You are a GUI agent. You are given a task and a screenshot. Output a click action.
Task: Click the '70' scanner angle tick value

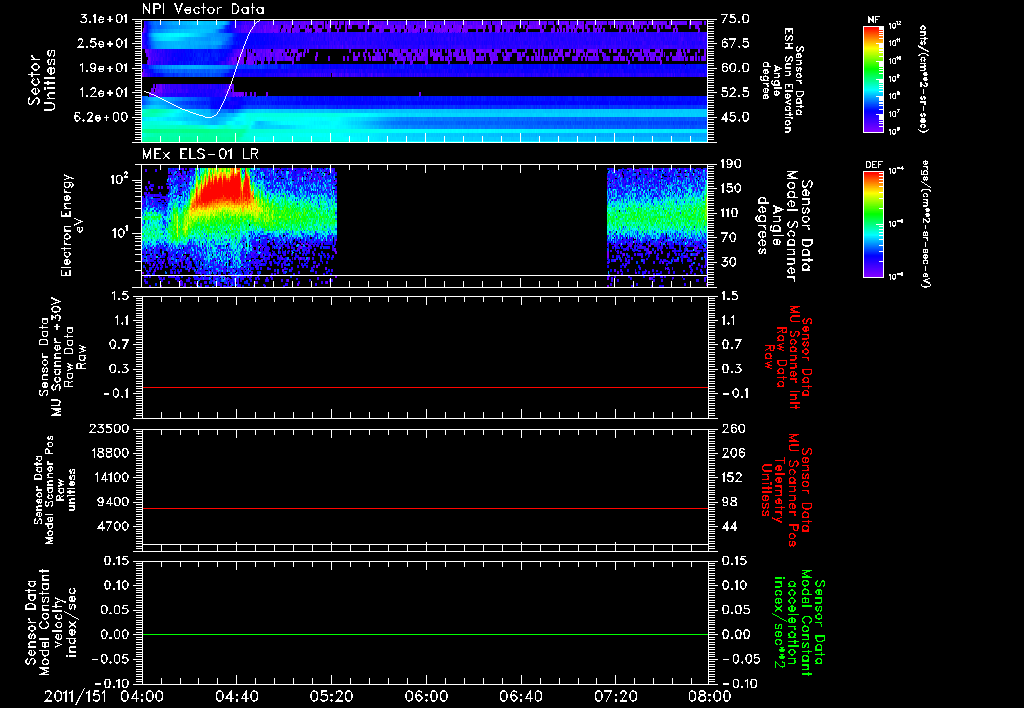(x=728, y=237)
